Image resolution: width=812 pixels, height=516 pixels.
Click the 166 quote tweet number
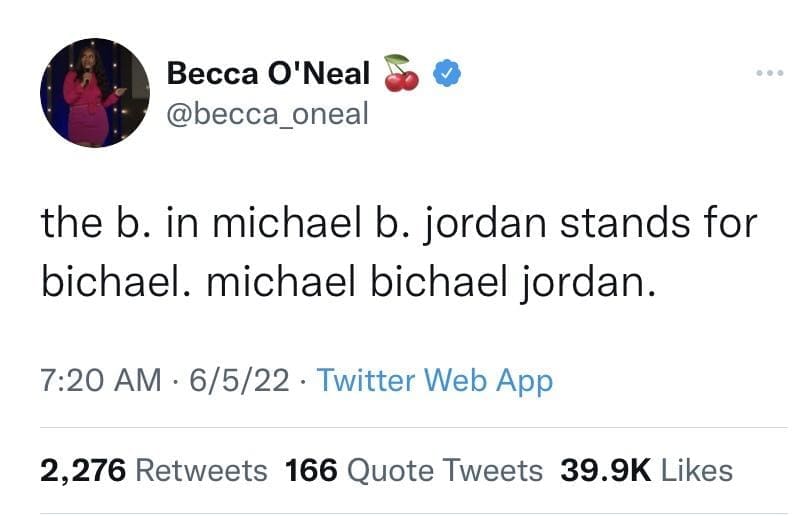[309, 469]
